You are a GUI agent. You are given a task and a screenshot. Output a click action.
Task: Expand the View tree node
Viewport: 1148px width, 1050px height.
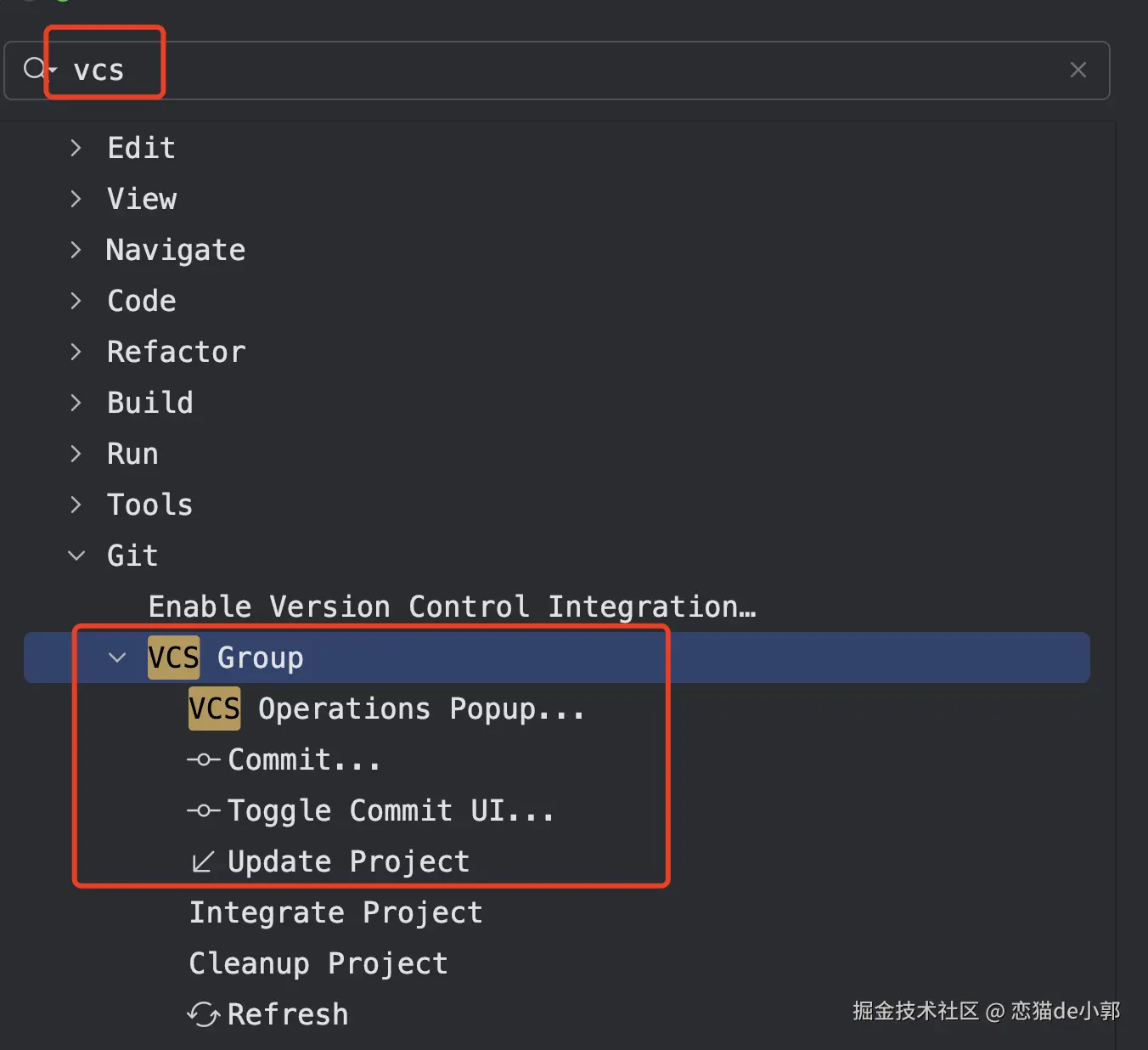coord(76,199)
